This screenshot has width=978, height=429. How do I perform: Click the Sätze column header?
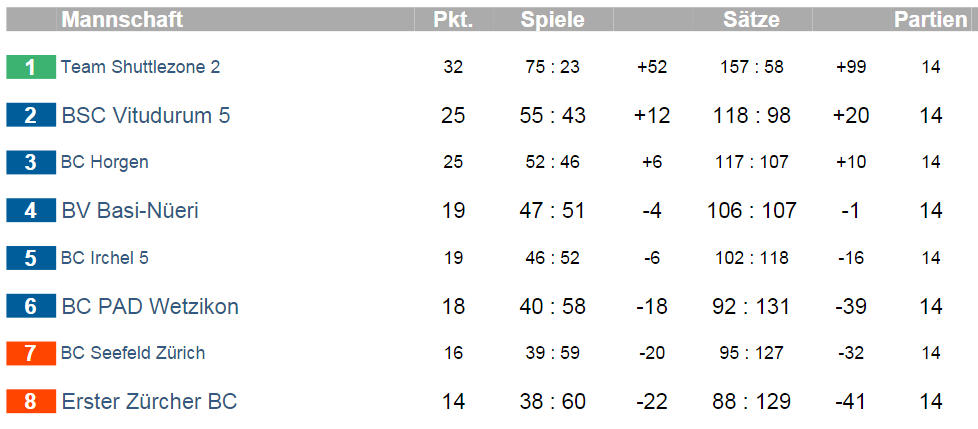coord(752,19)
